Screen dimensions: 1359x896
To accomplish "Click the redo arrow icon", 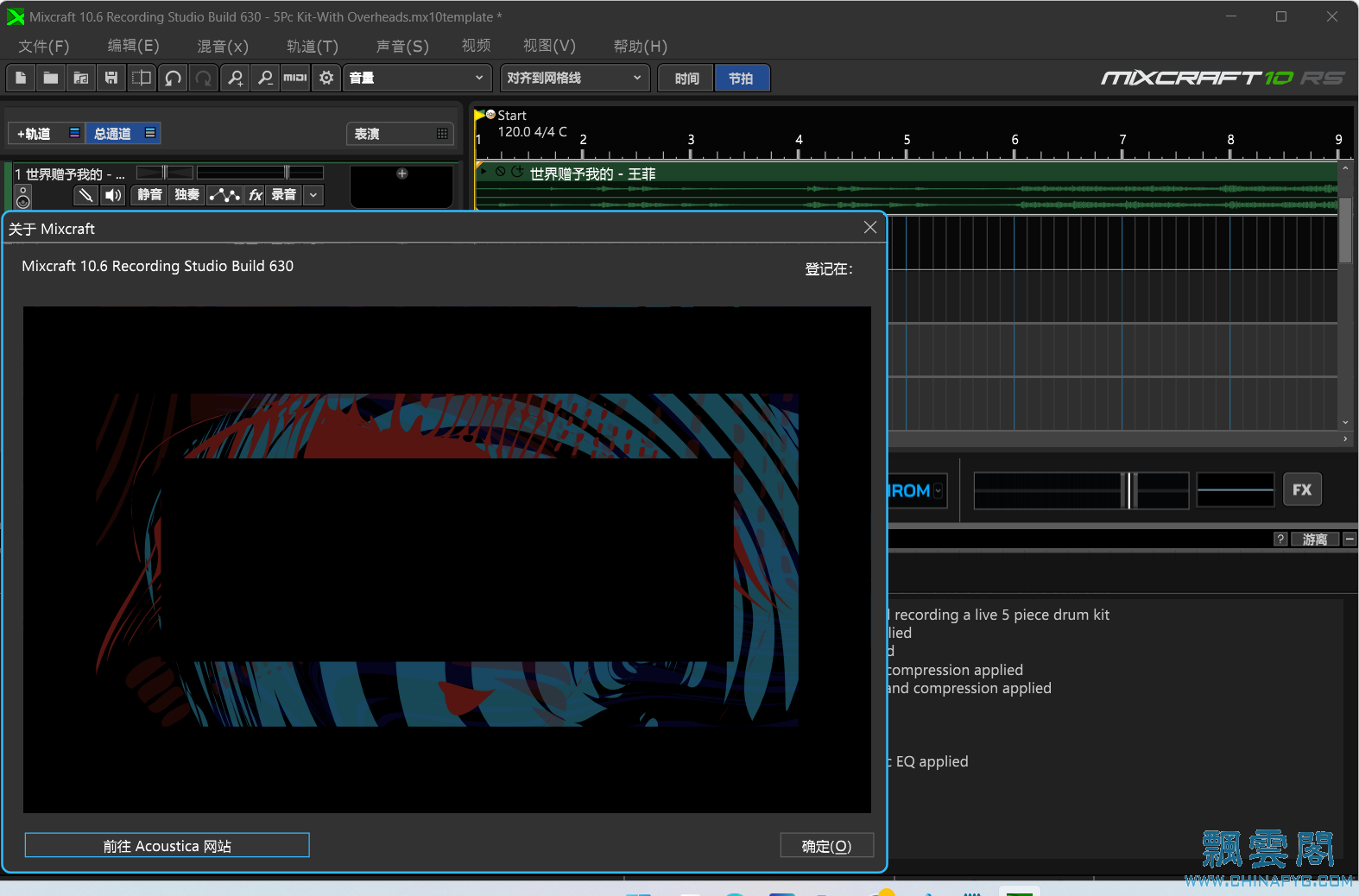I will 203,78.
